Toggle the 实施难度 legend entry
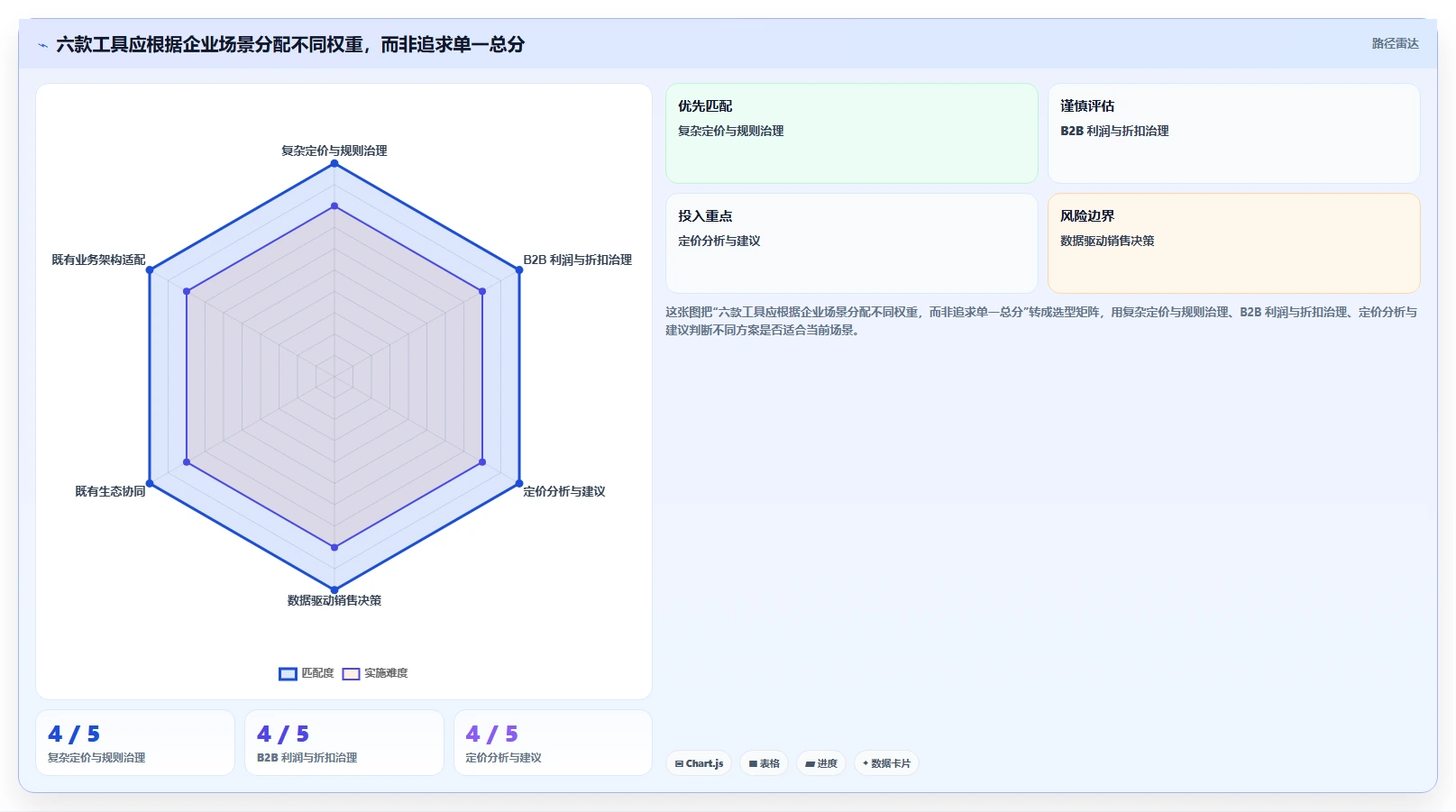The width and height of the screenshot is (1456, 812). click(375, 673)
